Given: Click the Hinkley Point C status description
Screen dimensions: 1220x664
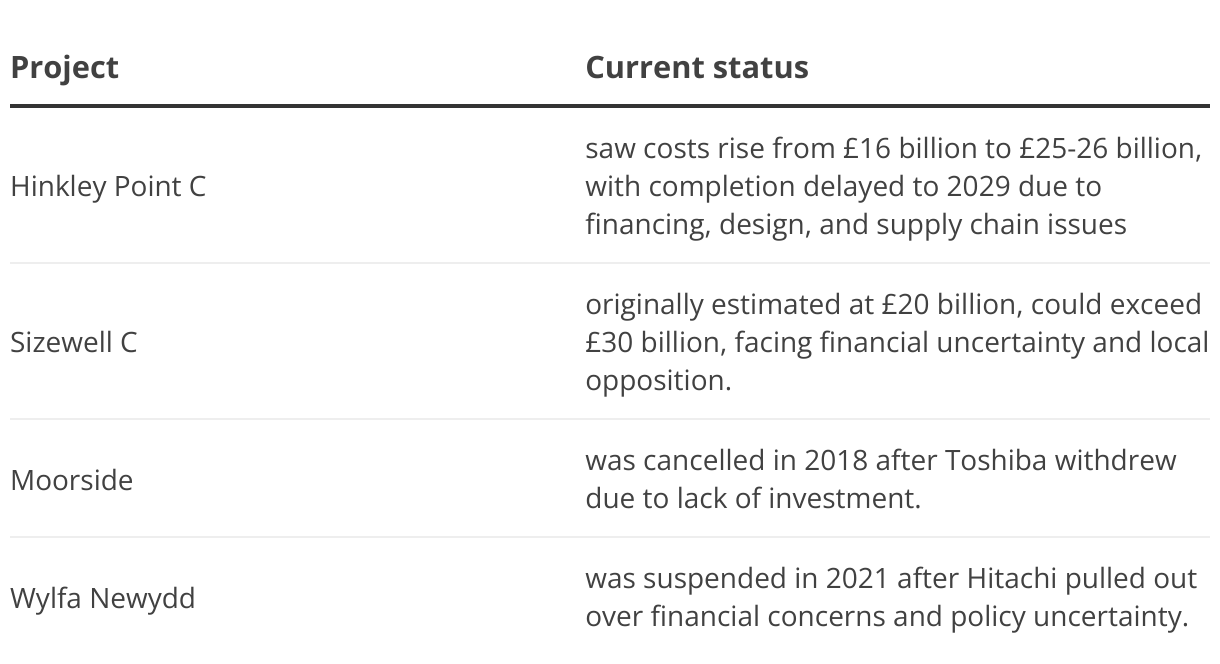Looking at the screenshot, I should [892, 186].
